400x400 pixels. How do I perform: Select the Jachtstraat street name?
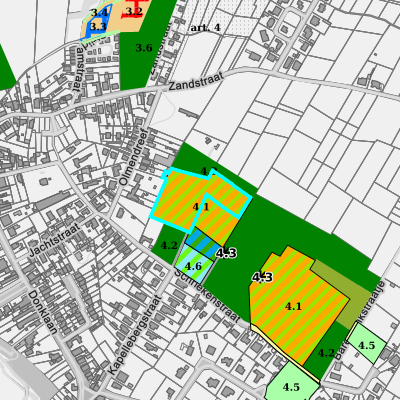[x=55, y=240]
